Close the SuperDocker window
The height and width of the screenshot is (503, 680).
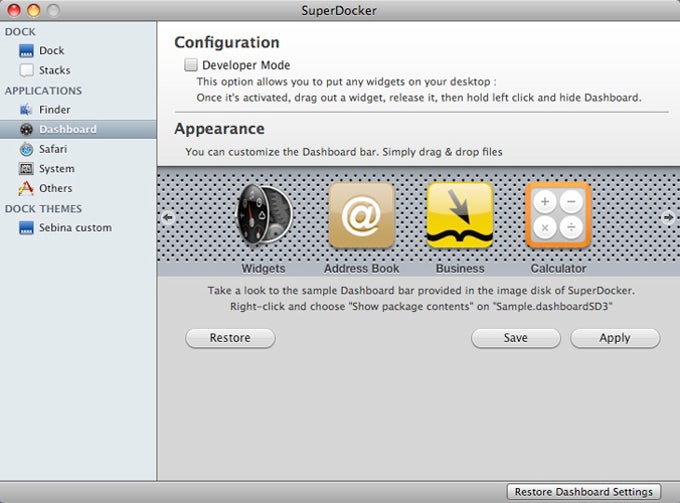click(14, 10)
